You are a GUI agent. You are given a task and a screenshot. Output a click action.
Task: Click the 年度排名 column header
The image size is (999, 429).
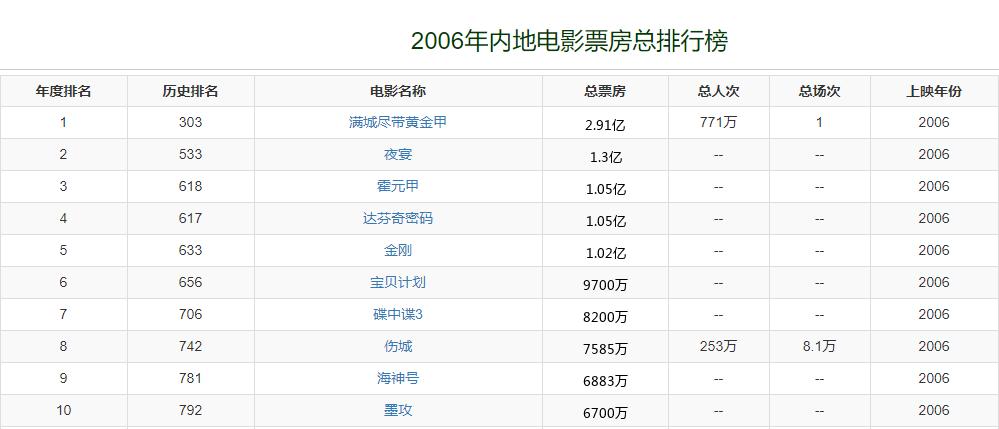[x=63, y=91]
